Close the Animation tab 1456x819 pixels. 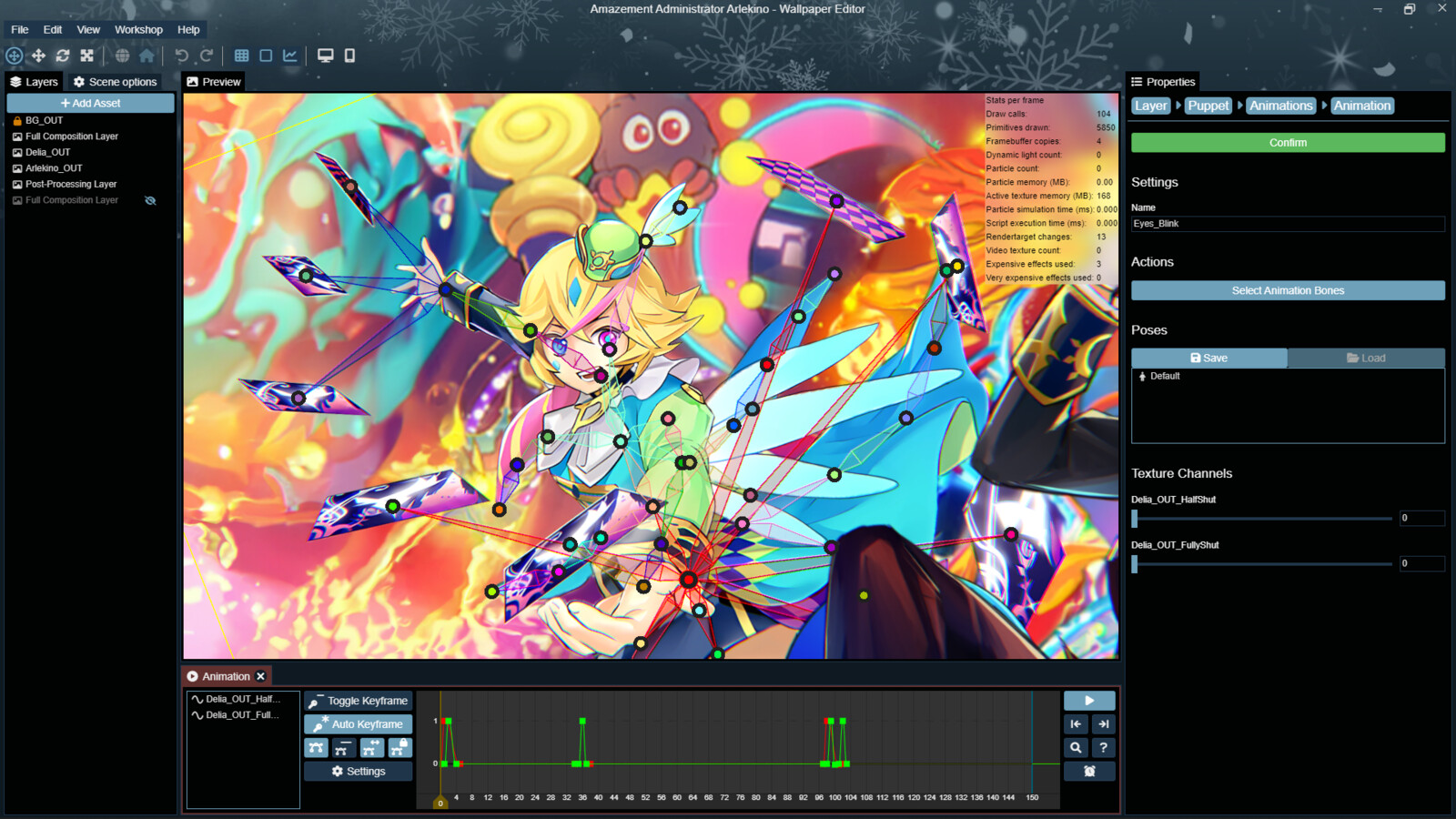click(260, 676)
